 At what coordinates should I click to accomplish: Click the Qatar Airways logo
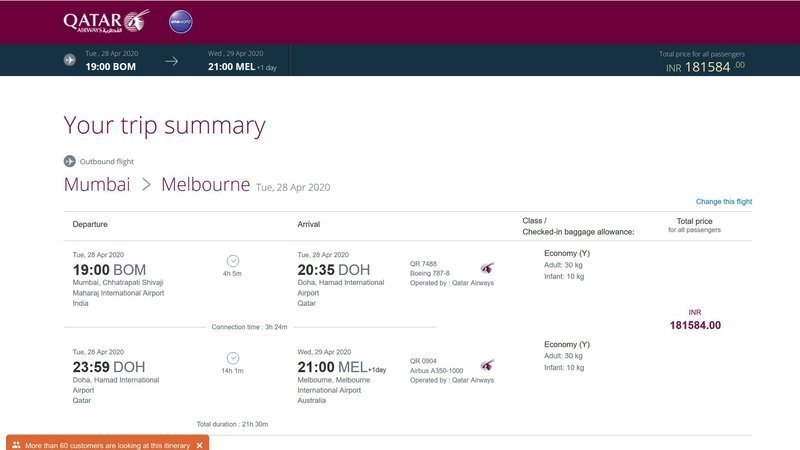click(106, 21)
